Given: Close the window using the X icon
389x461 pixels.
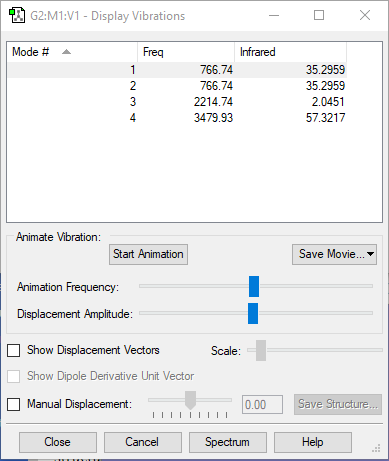Looking at the screenshot, I should (365, 15).
